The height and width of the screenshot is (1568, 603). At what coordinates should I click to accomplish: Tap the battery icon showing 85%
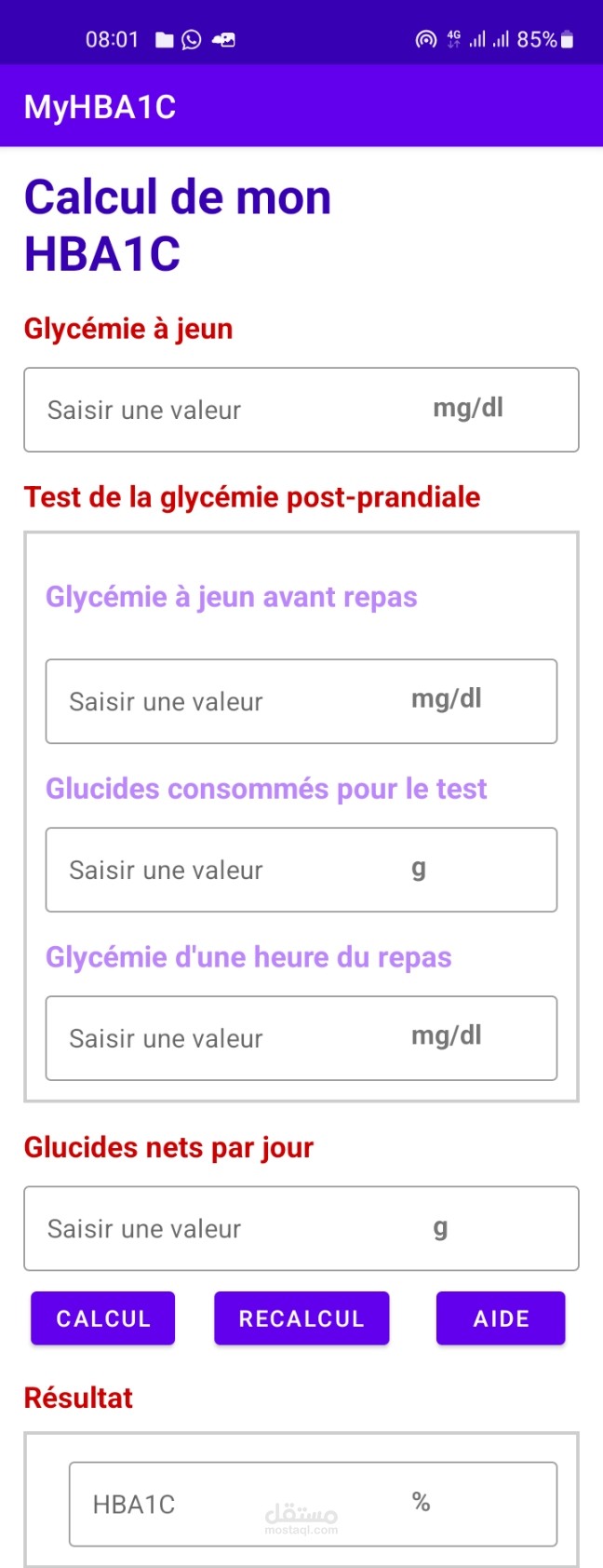tap(568, 39)
